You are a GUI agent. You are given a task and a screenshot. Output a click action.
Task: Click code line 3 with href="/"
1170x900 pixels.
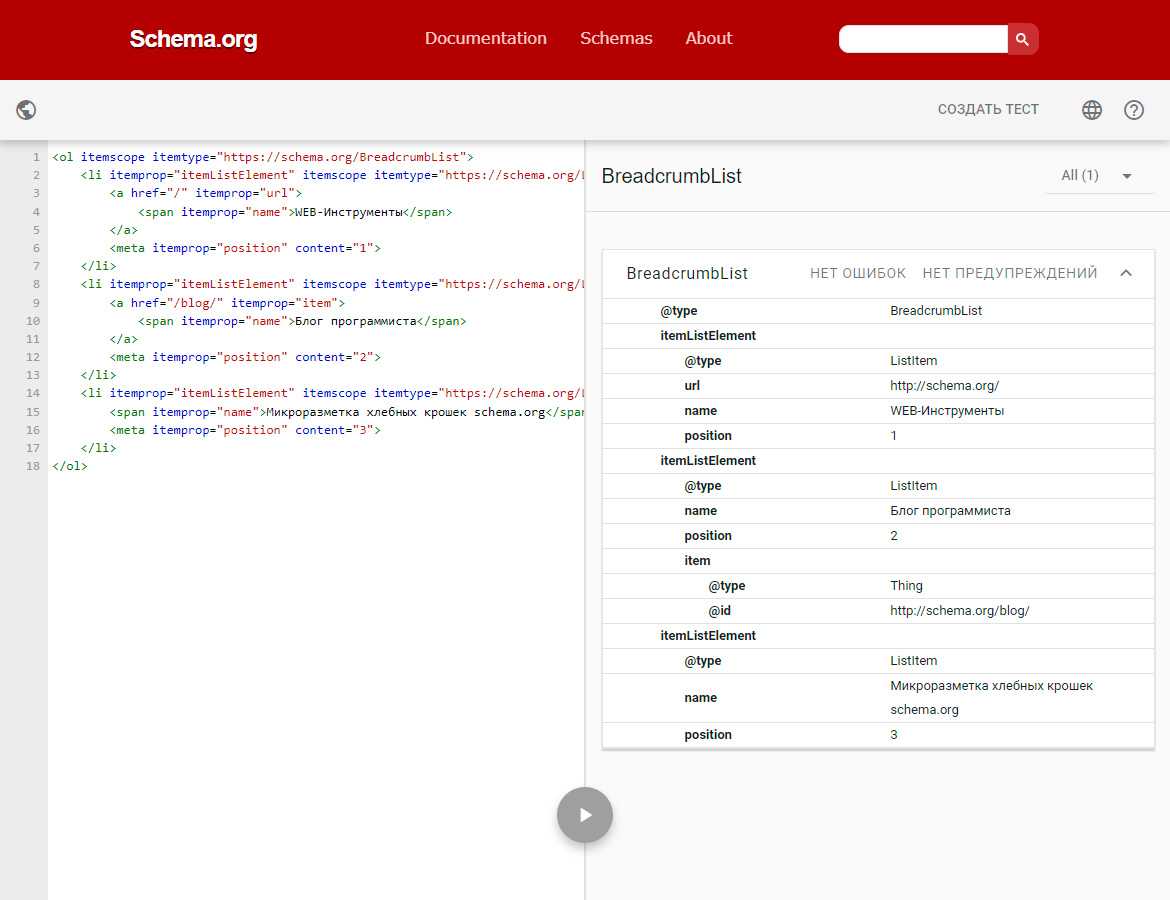coord(205,193)
